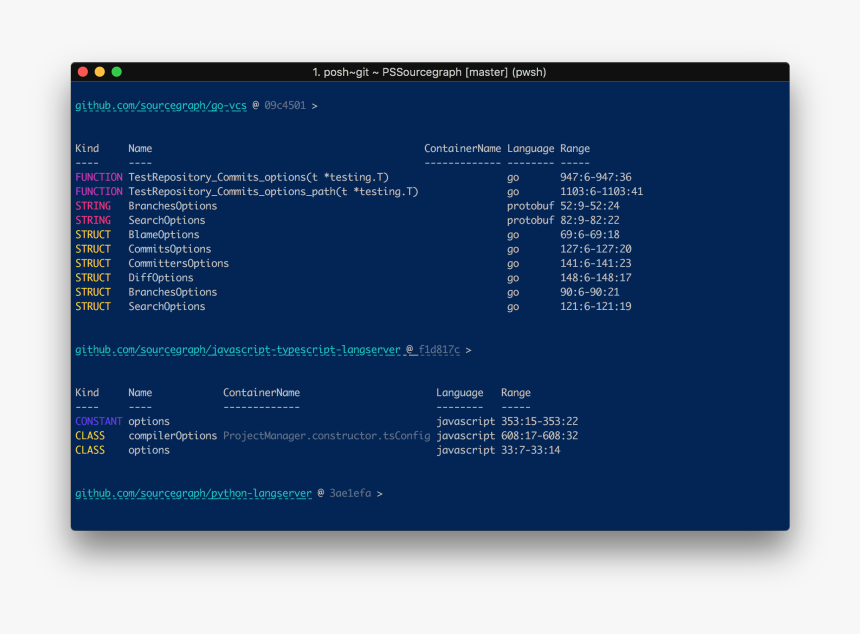Click the commit hash f1d817c
Screen dimensions: 860x634
(x=440, y=350)
